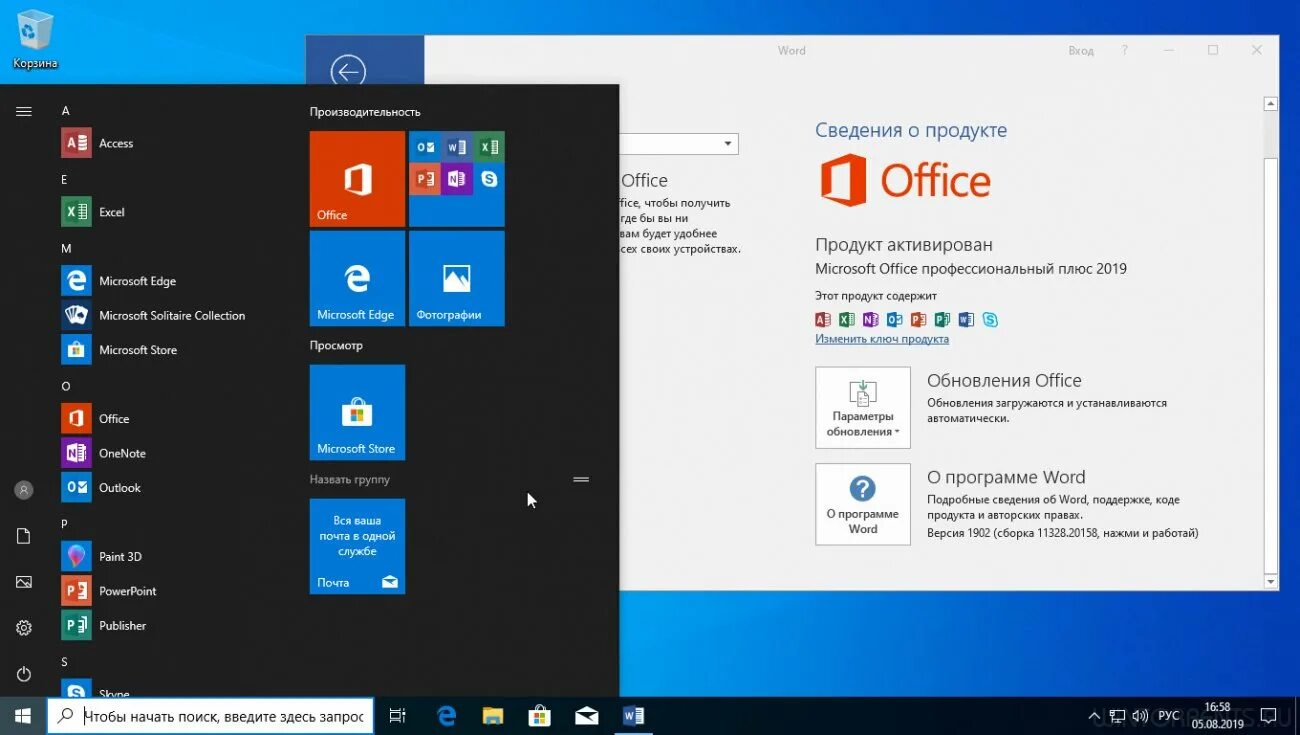Image resolution: width=1300 pixels, height=735 pixels.
Task: Jump to letter A in app list
Action: [x=66, y=110]
